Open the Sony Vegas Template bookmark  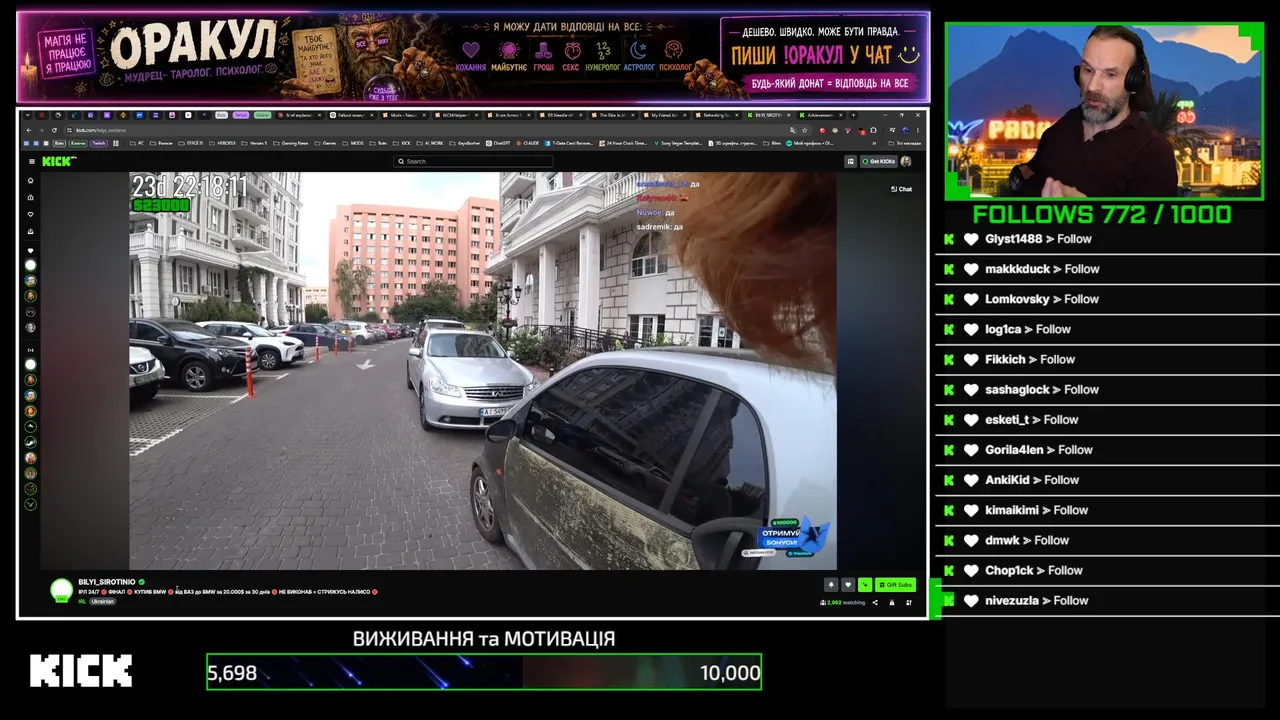click(679, 143)
